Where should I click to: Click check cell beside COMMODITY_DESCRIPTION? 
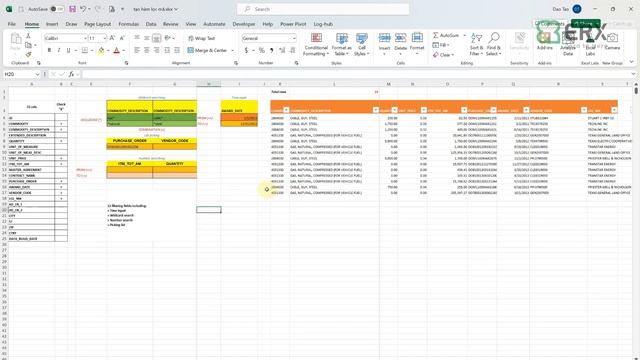[61, 129]
